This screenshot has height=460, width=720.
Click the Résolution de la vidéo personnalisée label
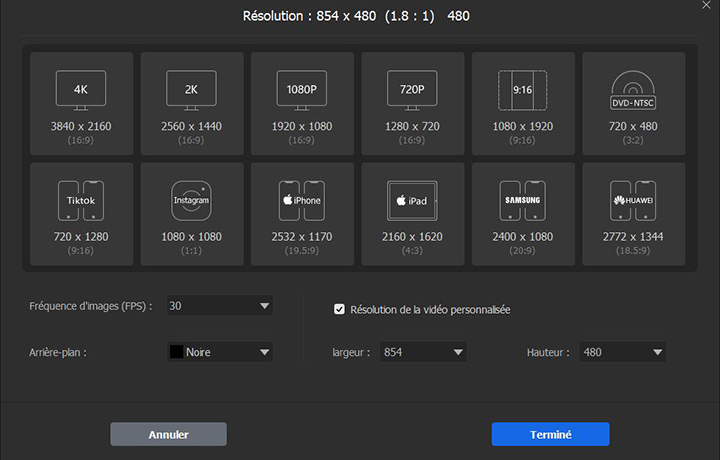coord(430,310)
